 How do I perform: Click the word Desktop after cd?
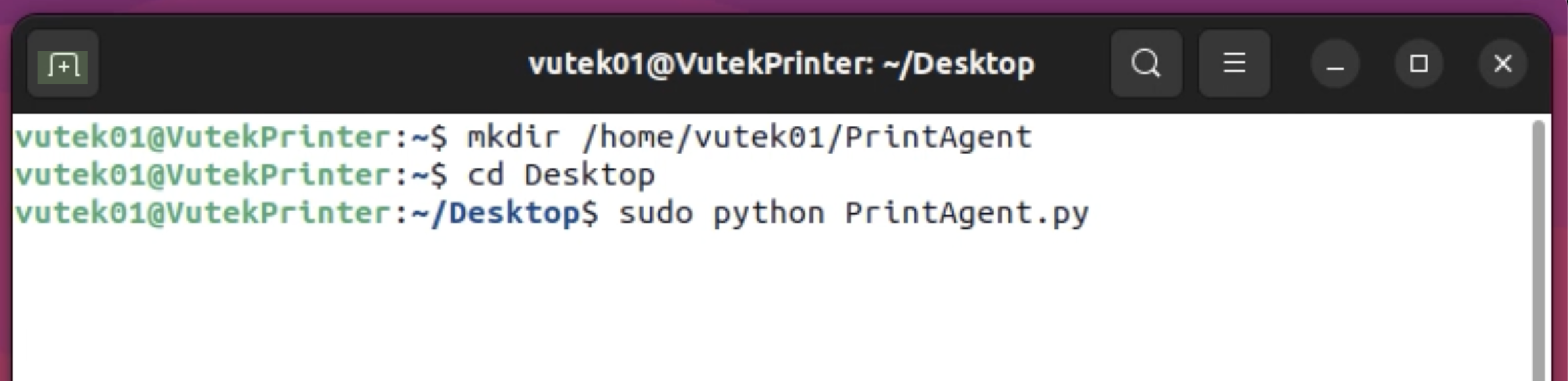click(589, 176)
